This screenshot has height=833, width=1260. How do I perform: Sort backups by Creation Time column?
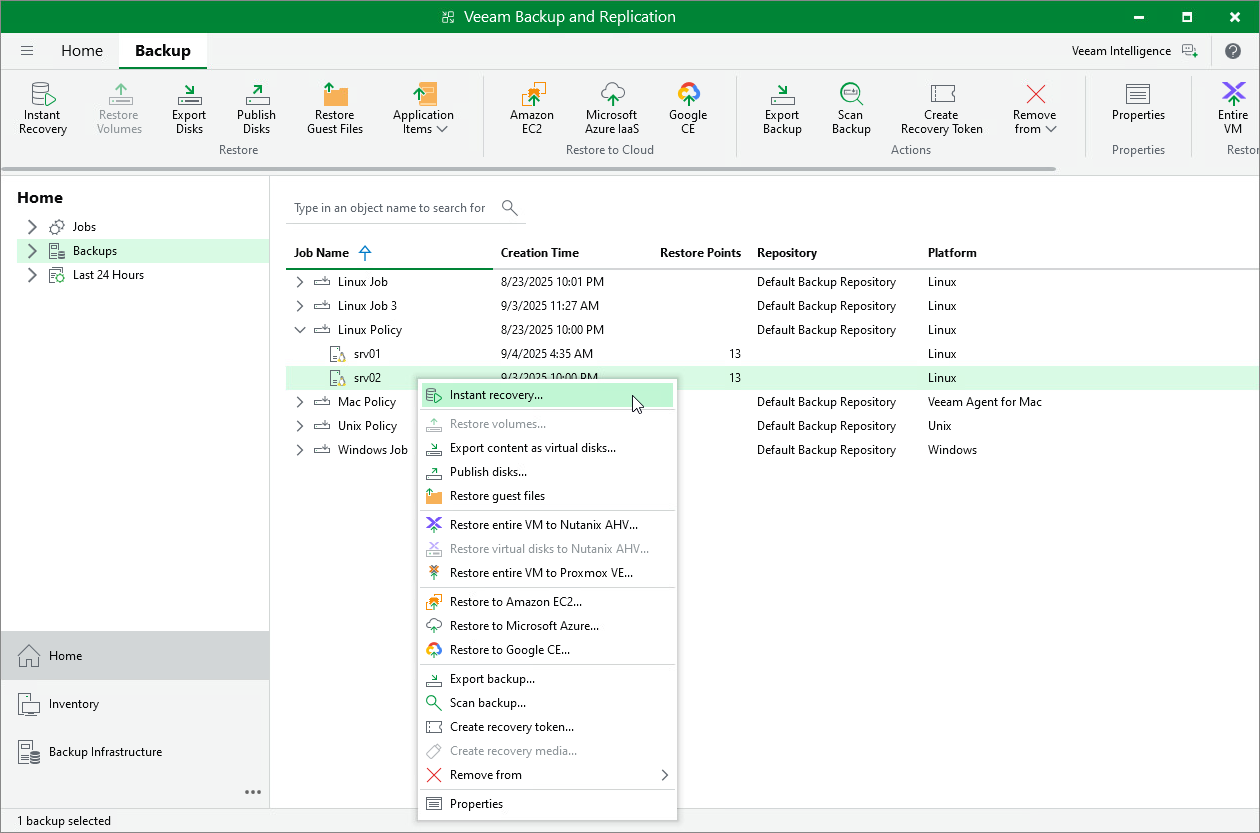[x=541, y=253]
